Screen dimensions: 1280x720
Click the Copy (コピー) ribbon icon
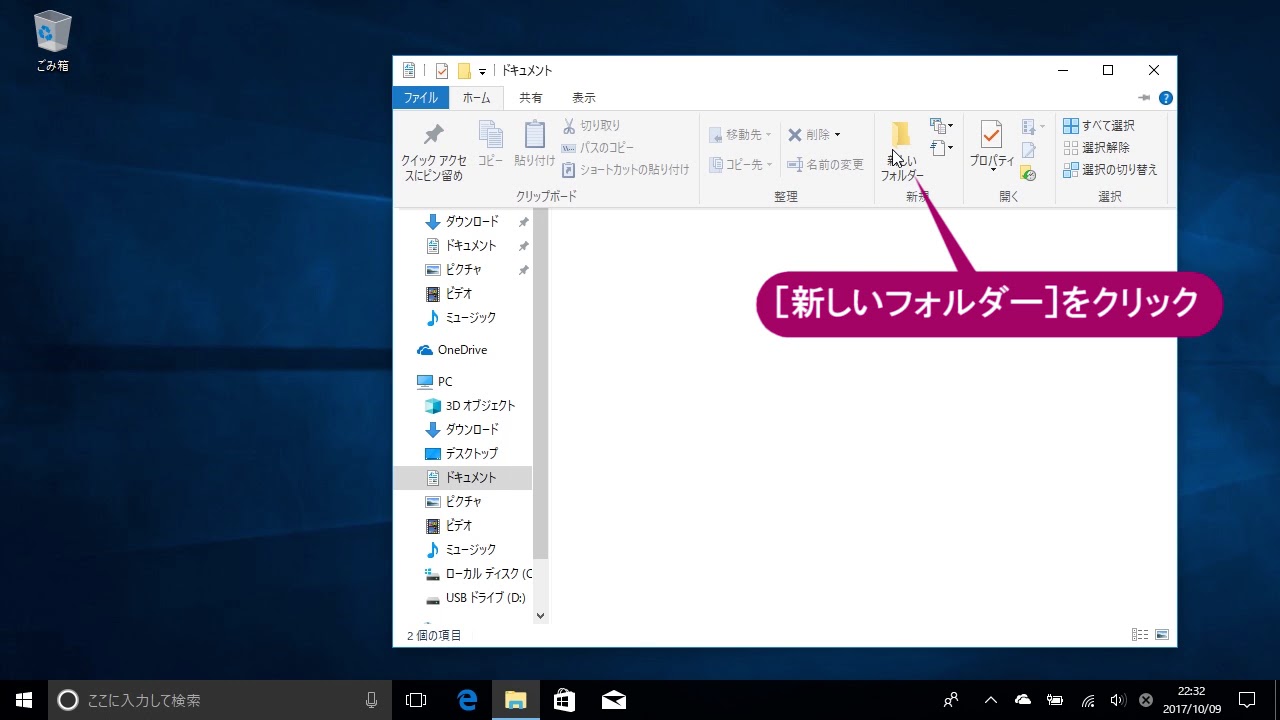[x=490, y=144]
